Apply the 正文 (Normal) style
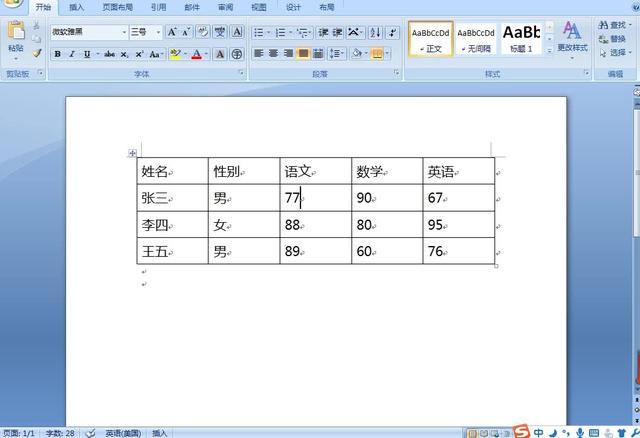This screenshot has height=438, width=640. pyautogui.click(x=431, y=39)
